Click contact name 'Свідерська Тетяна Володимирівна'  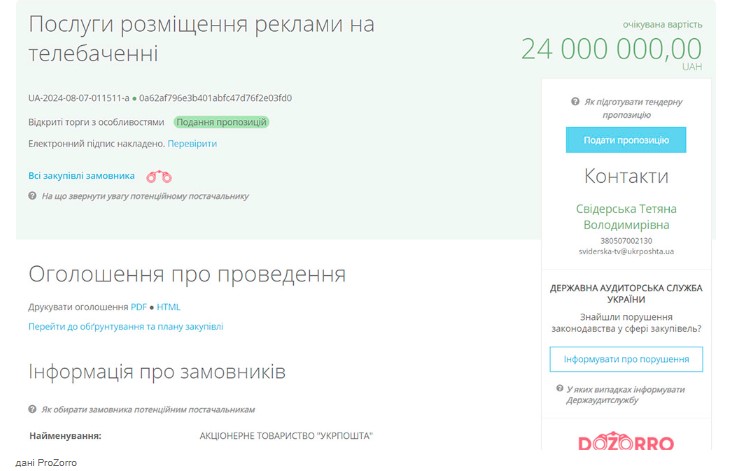pyautogui.click(x=626, y=217)
